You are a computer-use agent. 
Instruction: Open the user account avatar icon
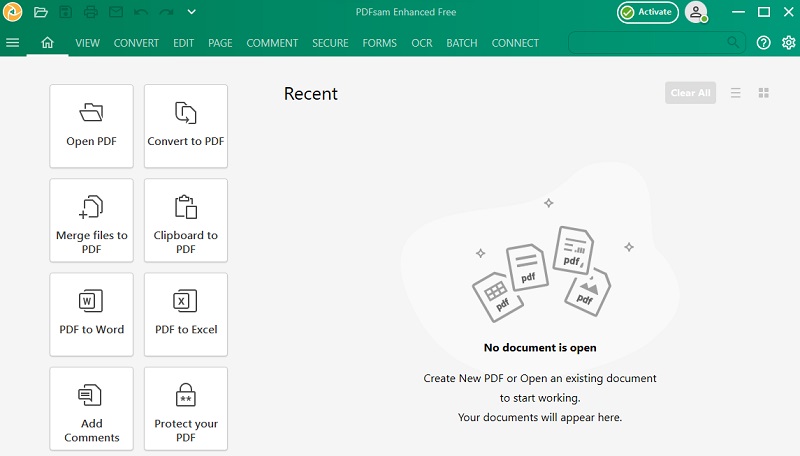(696, 12)
